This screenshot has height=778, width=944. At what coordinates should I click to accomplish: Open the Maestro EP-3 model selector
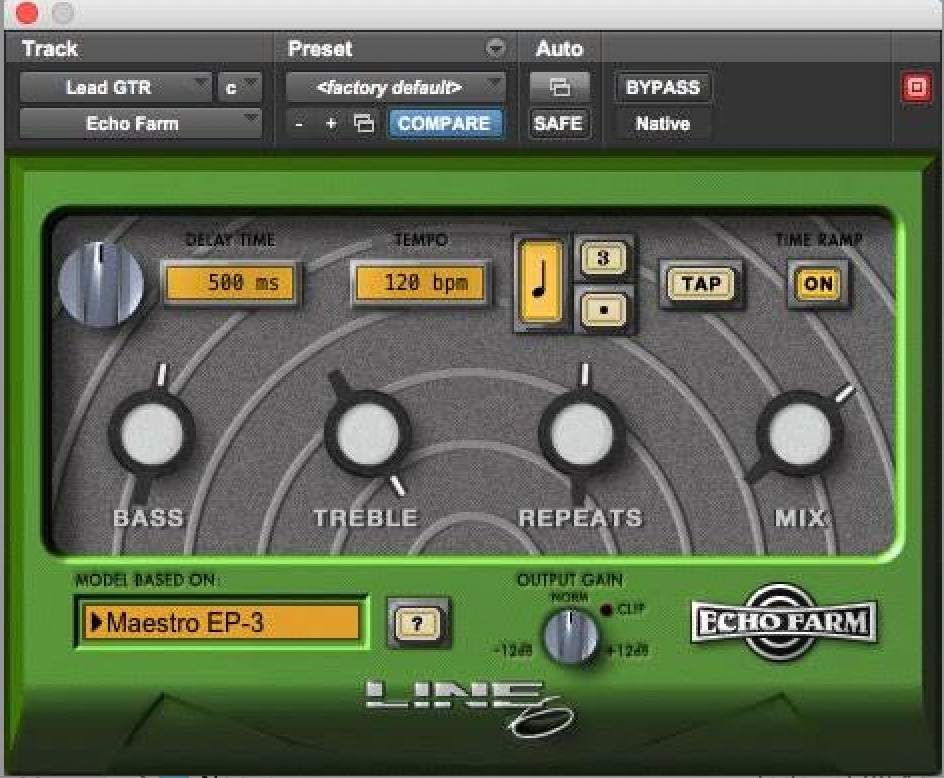(x=222, y=622)
